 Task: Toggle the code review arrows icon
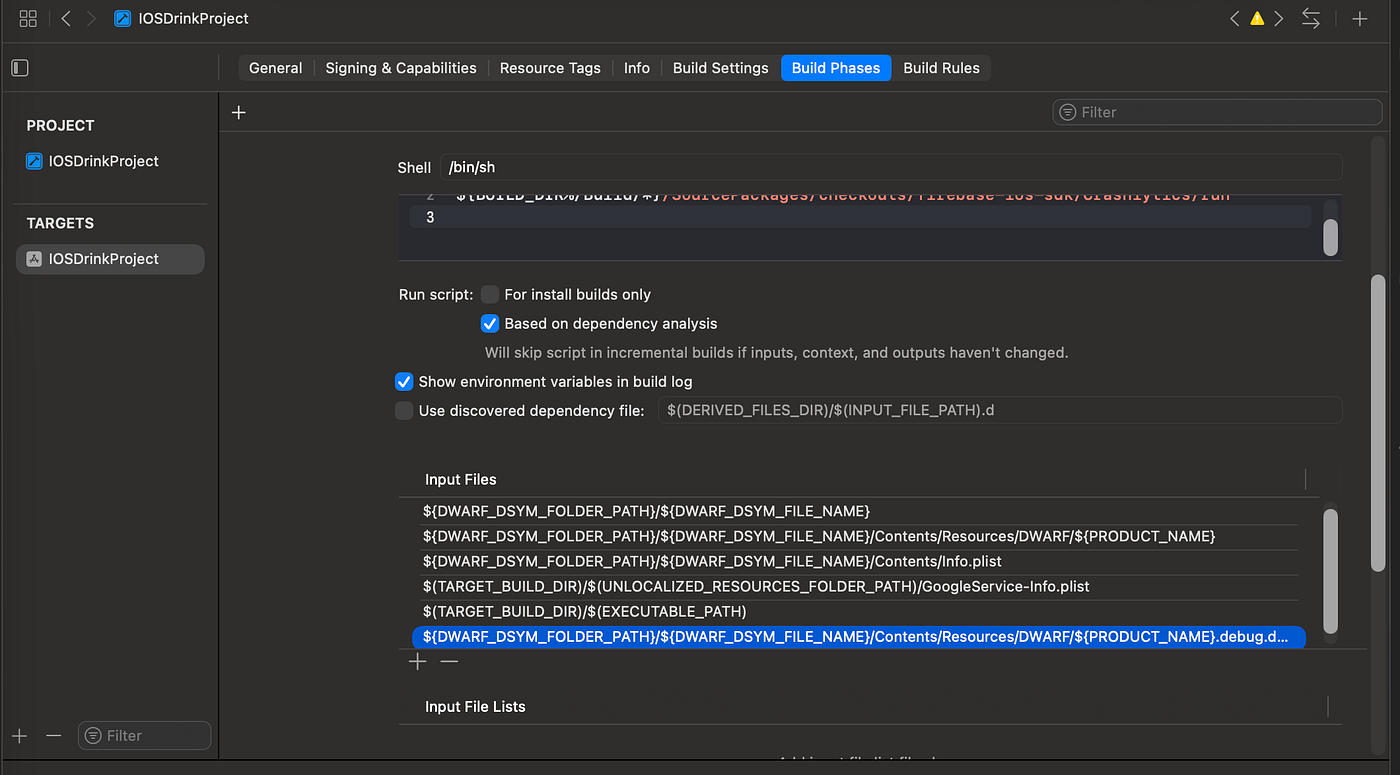(1310, 18)
